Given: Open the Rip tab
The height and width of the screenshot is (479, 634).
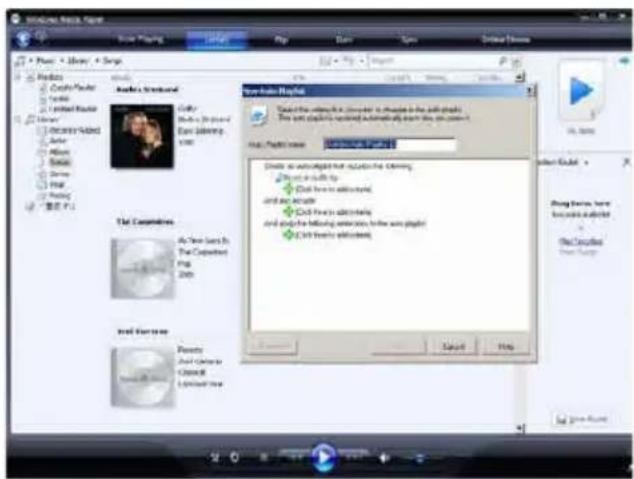Looking at the screenshot, I should tap(281, 40).
